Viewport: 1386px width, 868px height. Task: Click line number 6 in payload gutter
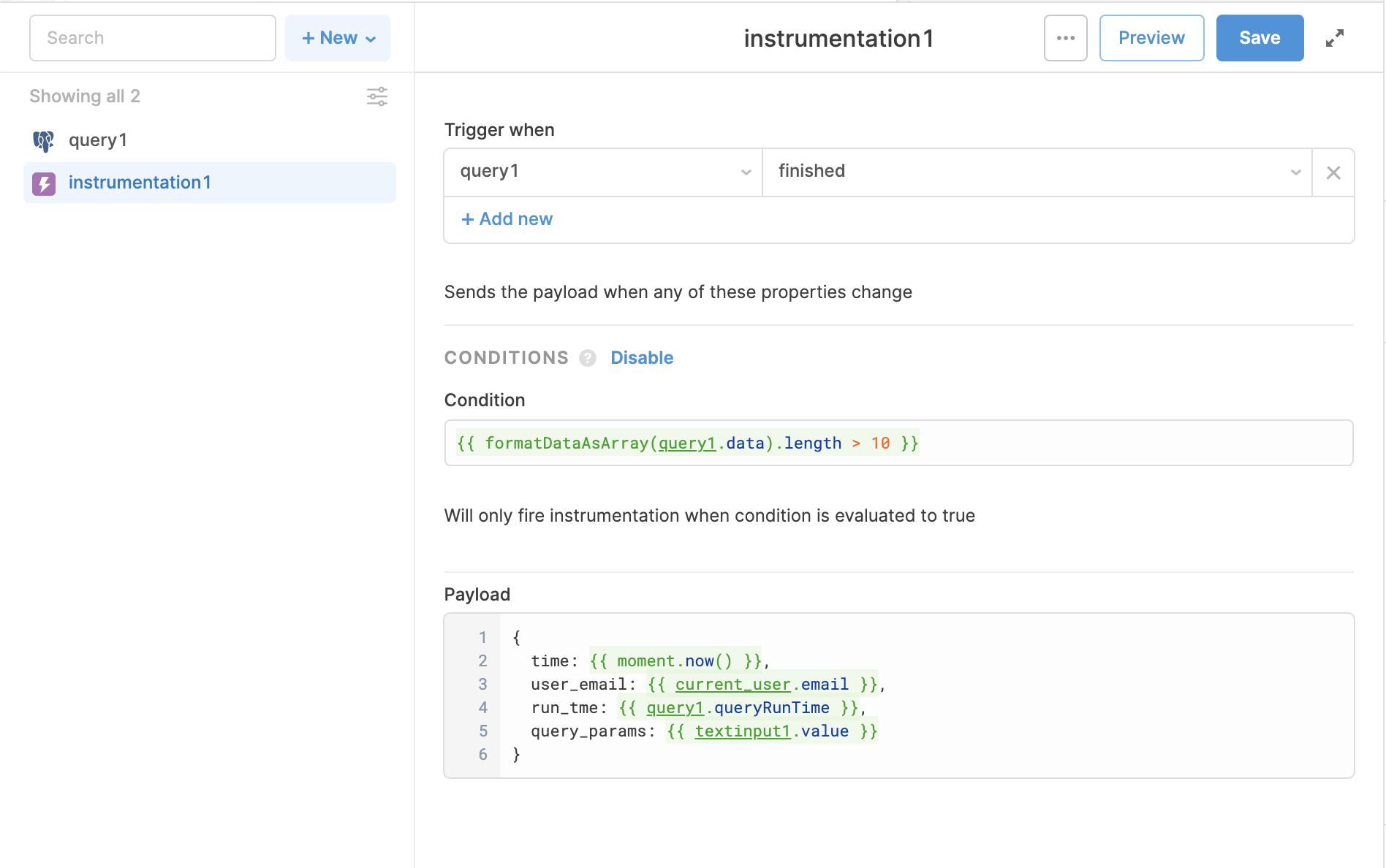click(x=483, y=755)
